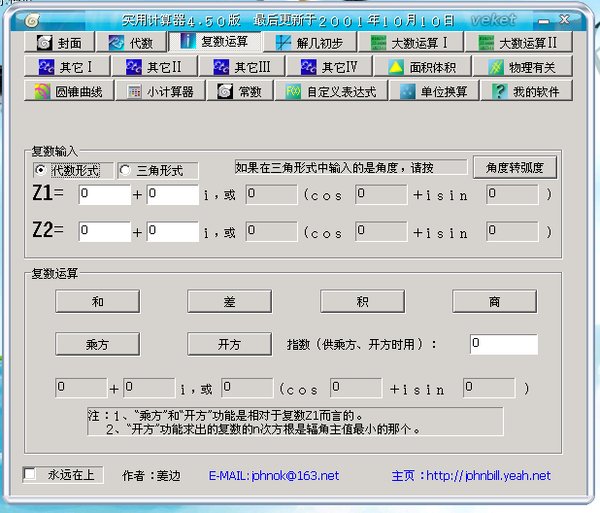Click the 大数运算 II green icon
The height and width of the screenshot is (513, 600).
486,43
